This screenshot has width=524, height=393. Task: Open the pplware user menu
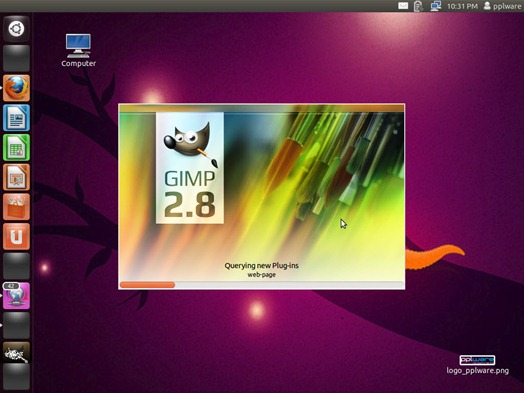tap(502, 6)
